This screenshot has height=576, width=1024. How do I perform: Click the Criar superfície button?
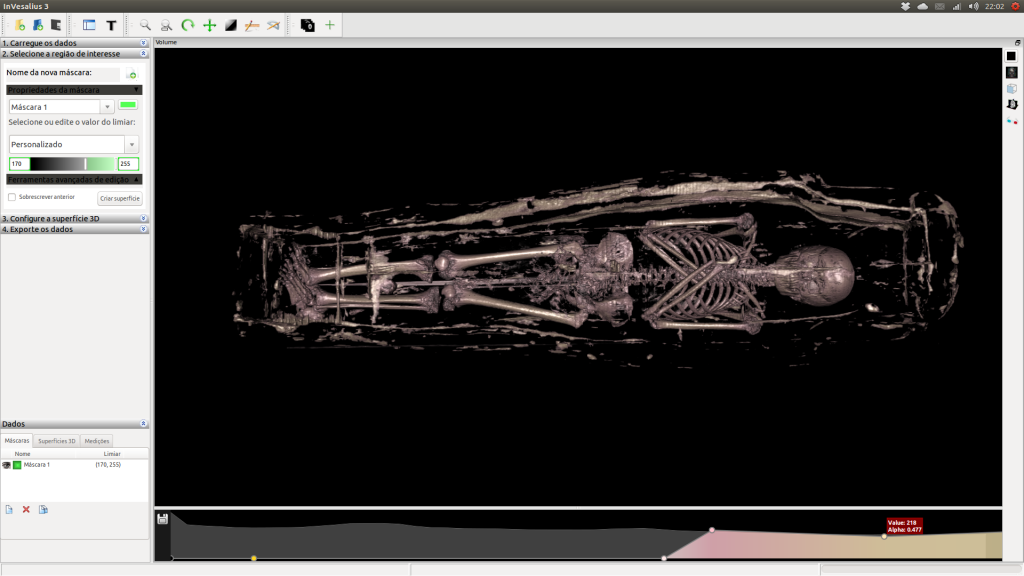[x=119, y=198]
